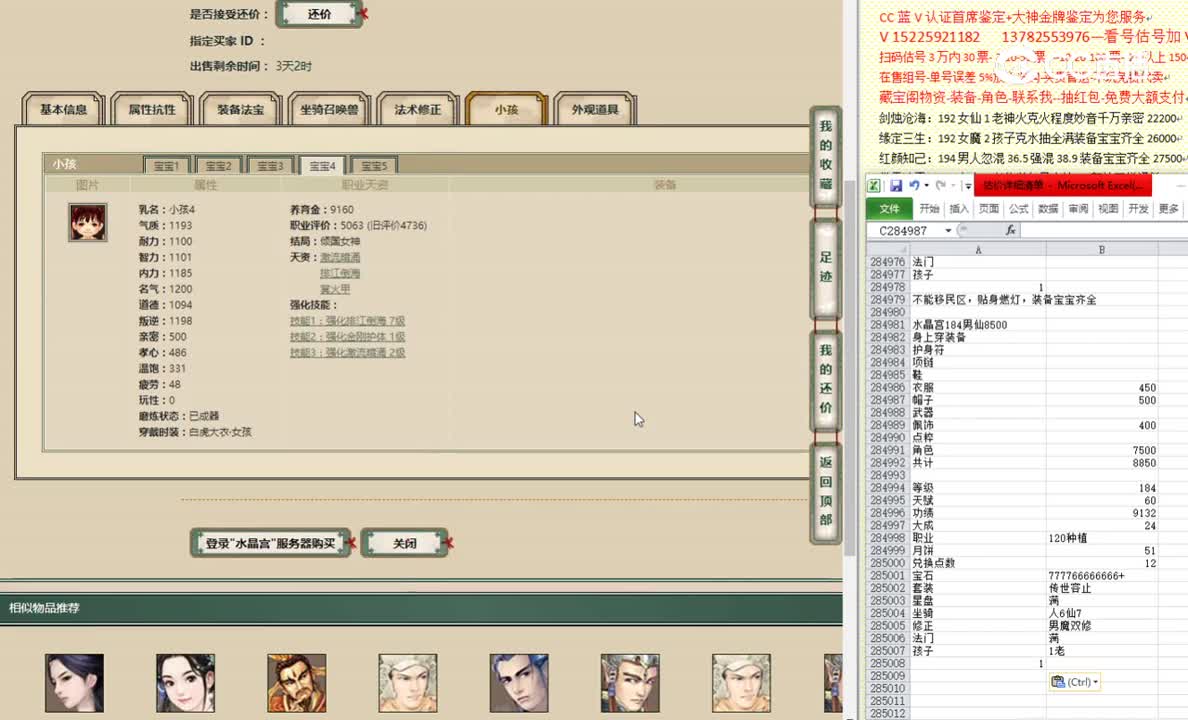Open the 外观道具 tab
This screenshot has height=720, width=1188.
click(595, 109)
